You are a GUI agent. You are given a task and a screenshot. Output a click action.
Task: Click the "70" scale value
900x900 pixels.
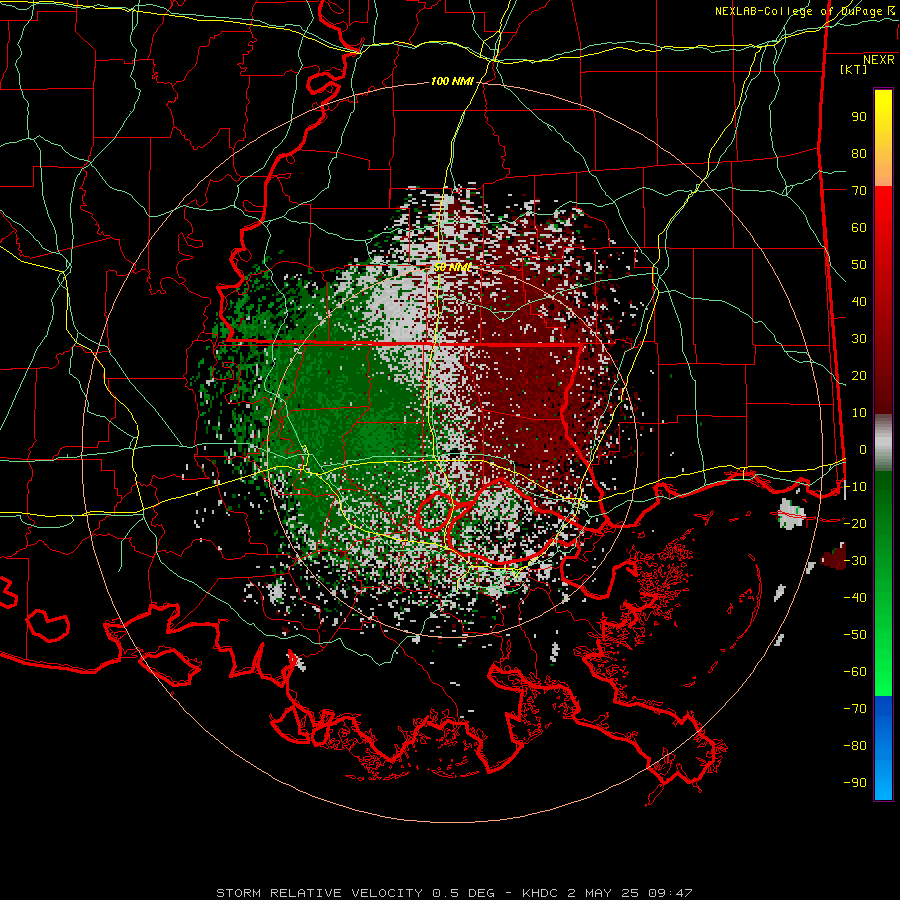click(x=859, y=191)
